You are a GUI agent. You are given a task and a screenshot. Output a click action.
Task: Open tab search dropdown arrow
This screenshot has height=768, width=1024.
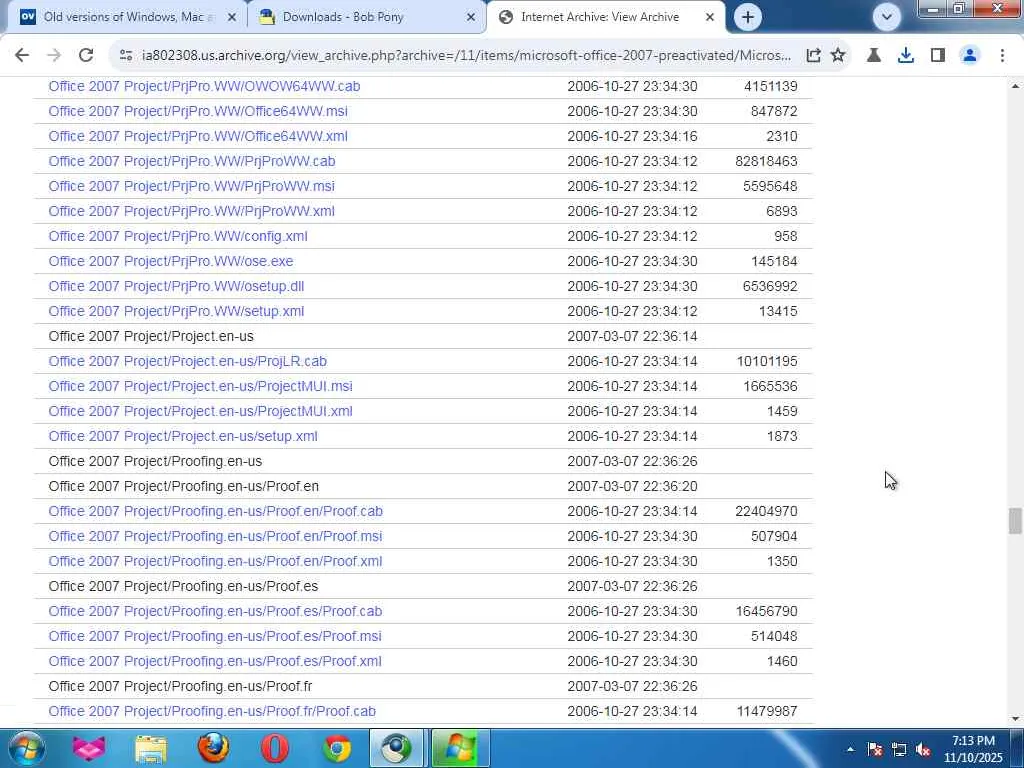click(886, 17)
